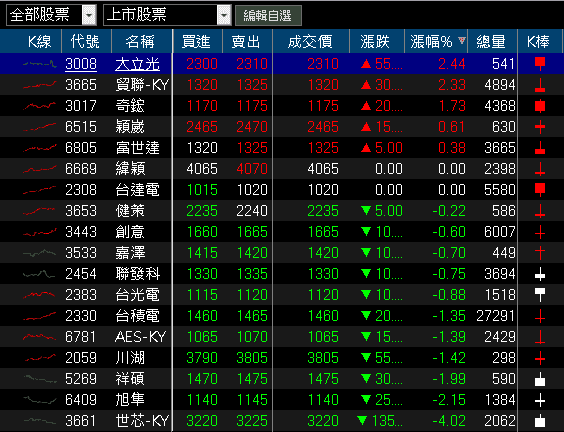
Task: Click the 上市股票 combo box field
Action: pyautogui.click(x=167, y=15)
